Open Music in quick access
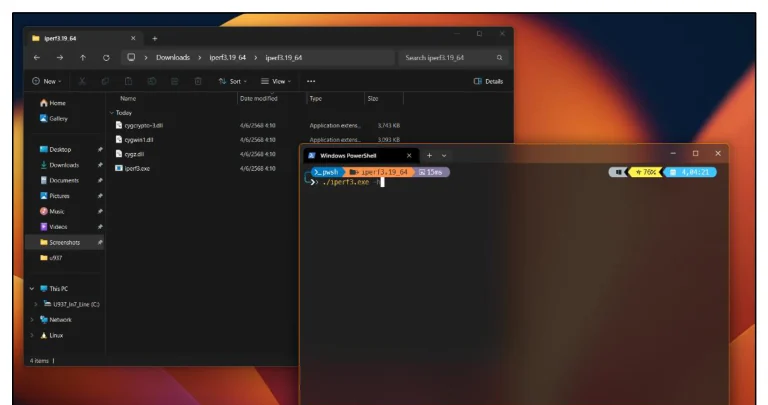 point(57,212)
